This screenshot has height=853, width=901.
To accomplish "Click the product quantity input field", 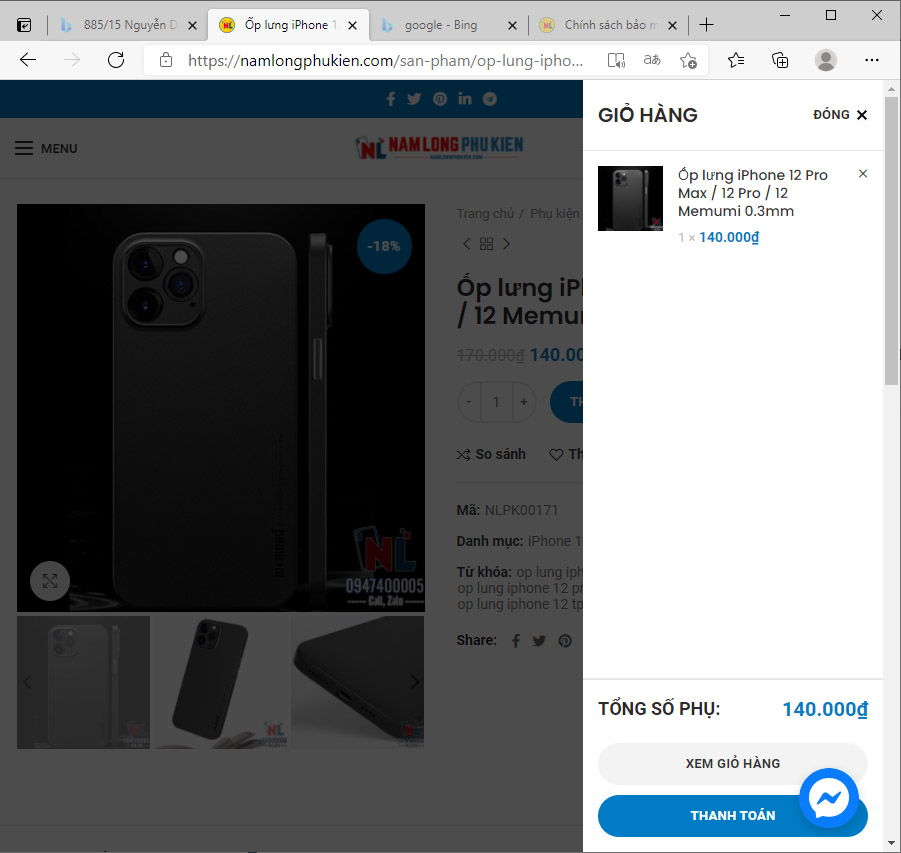I will [496, 402].
